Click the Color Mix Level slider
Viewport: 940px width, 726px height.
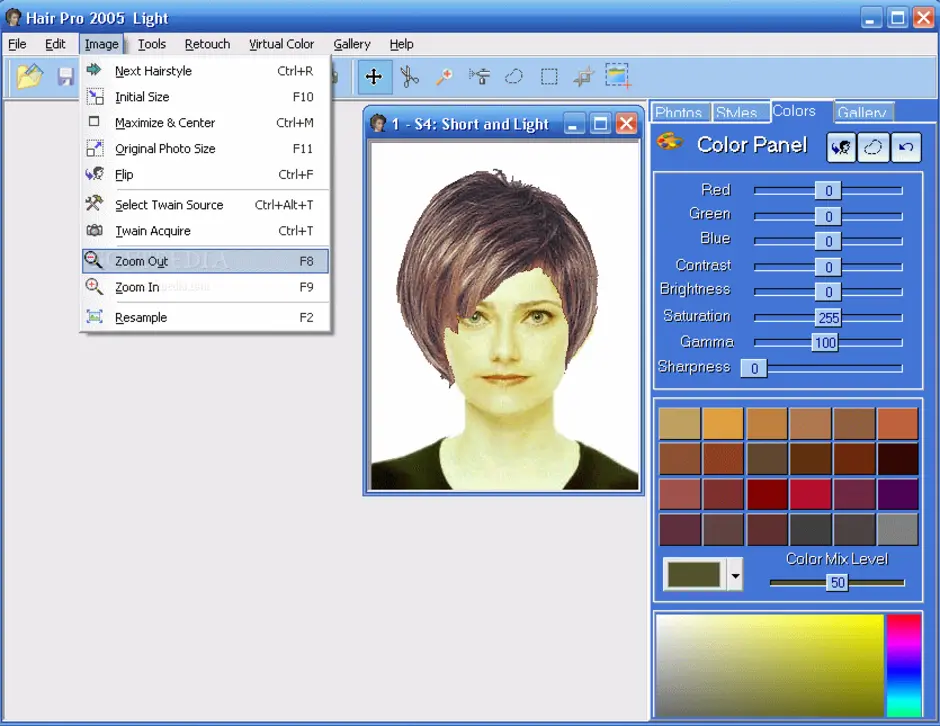pyautogui.click(x=837, y=582)
